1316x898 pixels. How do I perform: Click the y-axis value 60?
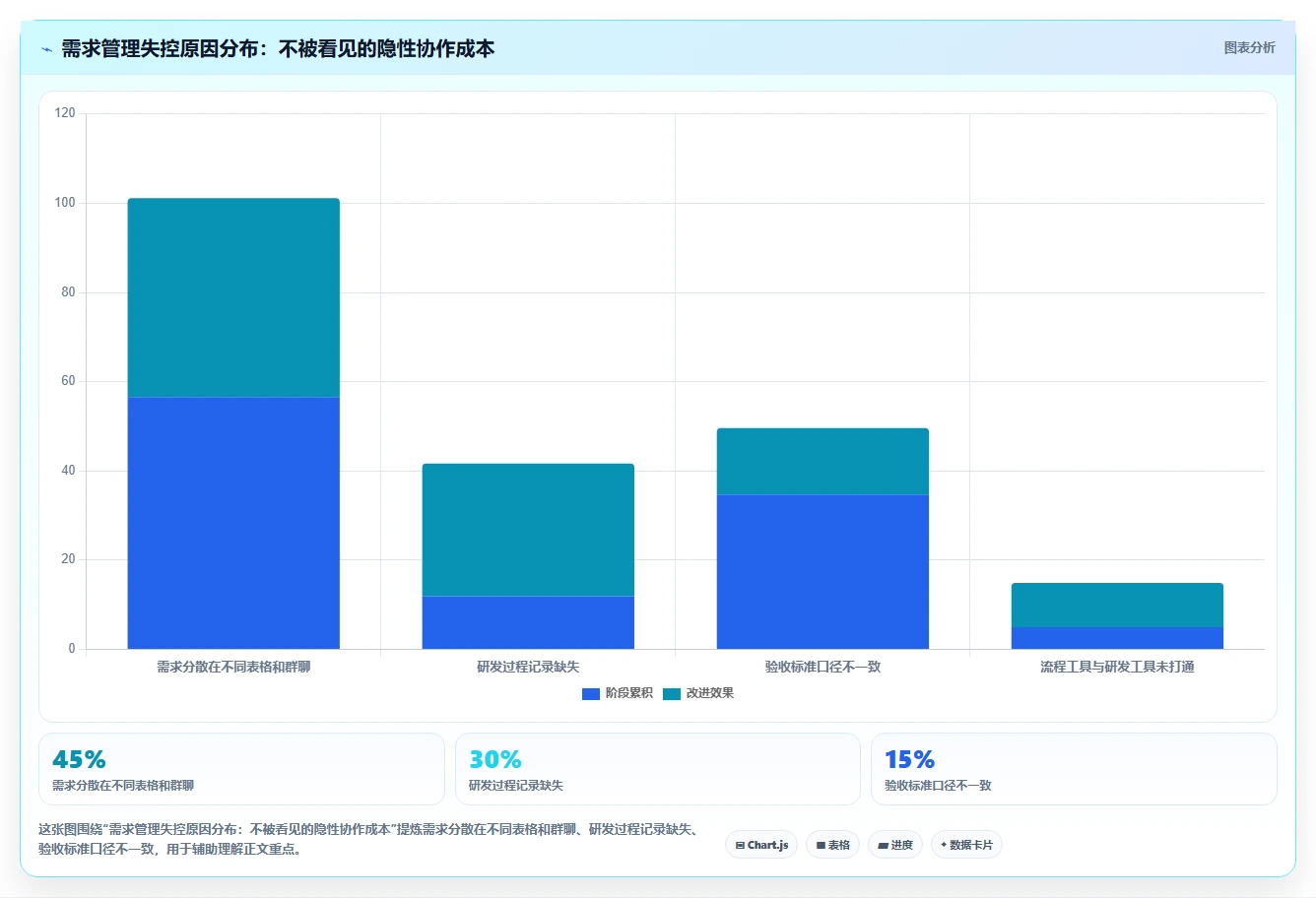point(68,381)
